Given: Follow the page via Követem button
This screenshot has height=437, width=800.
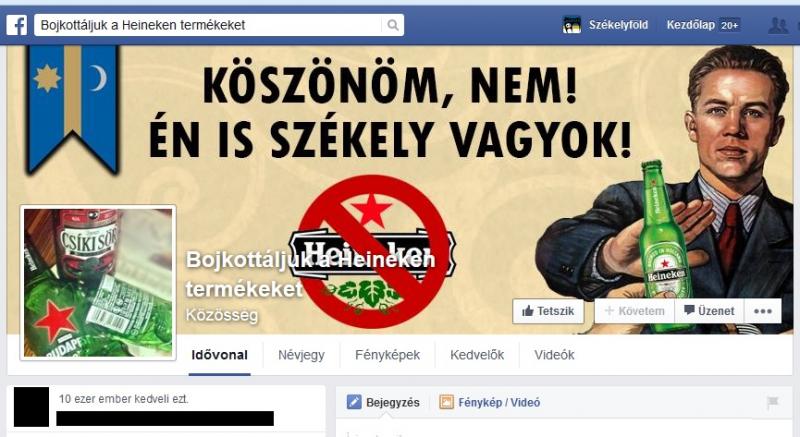Looking at the screenshot, I should tap(635, 311).
